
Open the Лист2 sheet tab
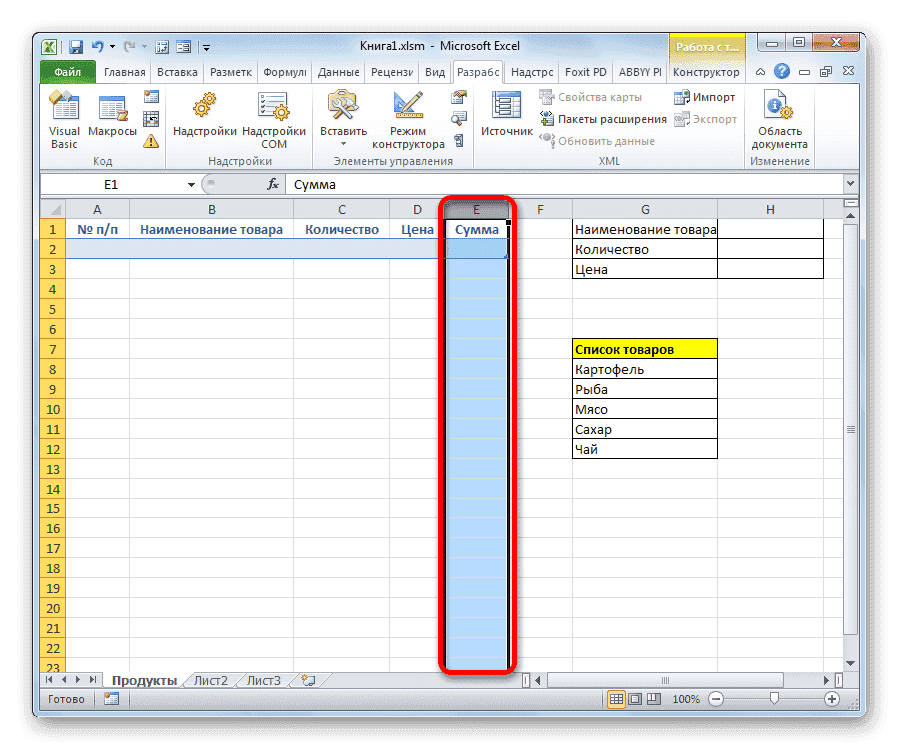[x=210, y=679]
